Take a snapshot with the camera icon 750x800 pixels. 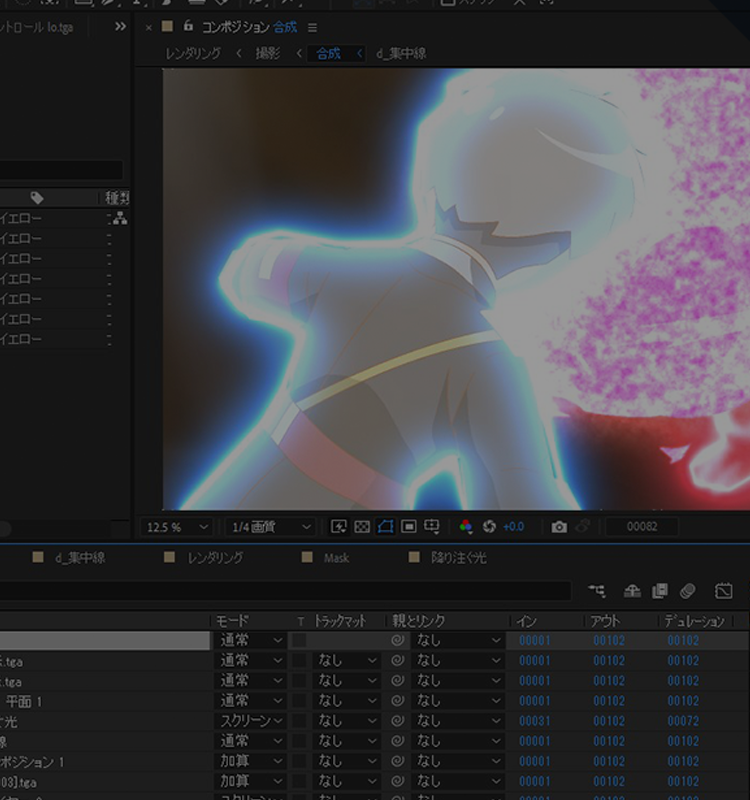pyautogui.click(x=559, y=527)
